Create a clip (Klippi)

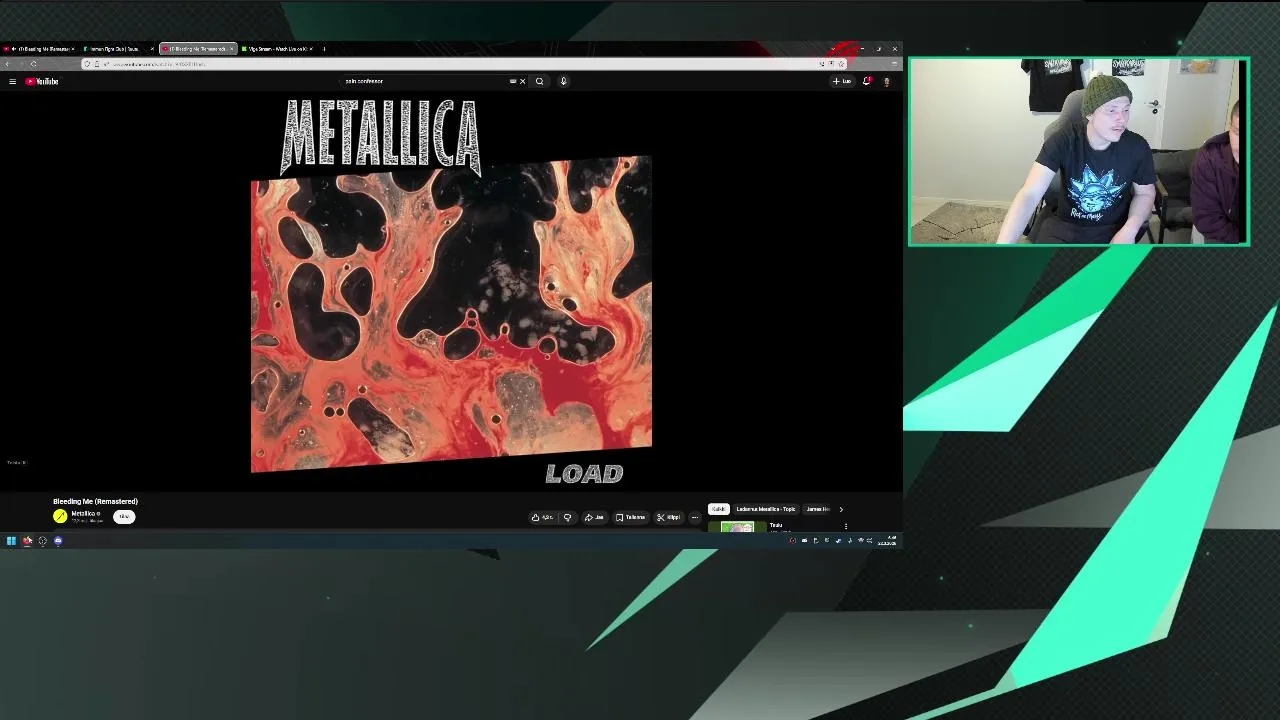pos(668,517)
